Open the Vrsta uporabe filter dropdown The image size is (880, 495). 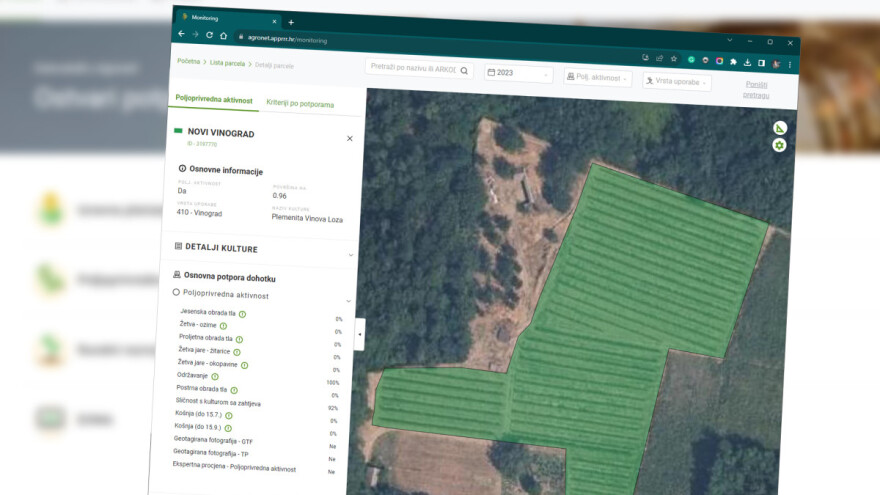click(x=676, y=82)
